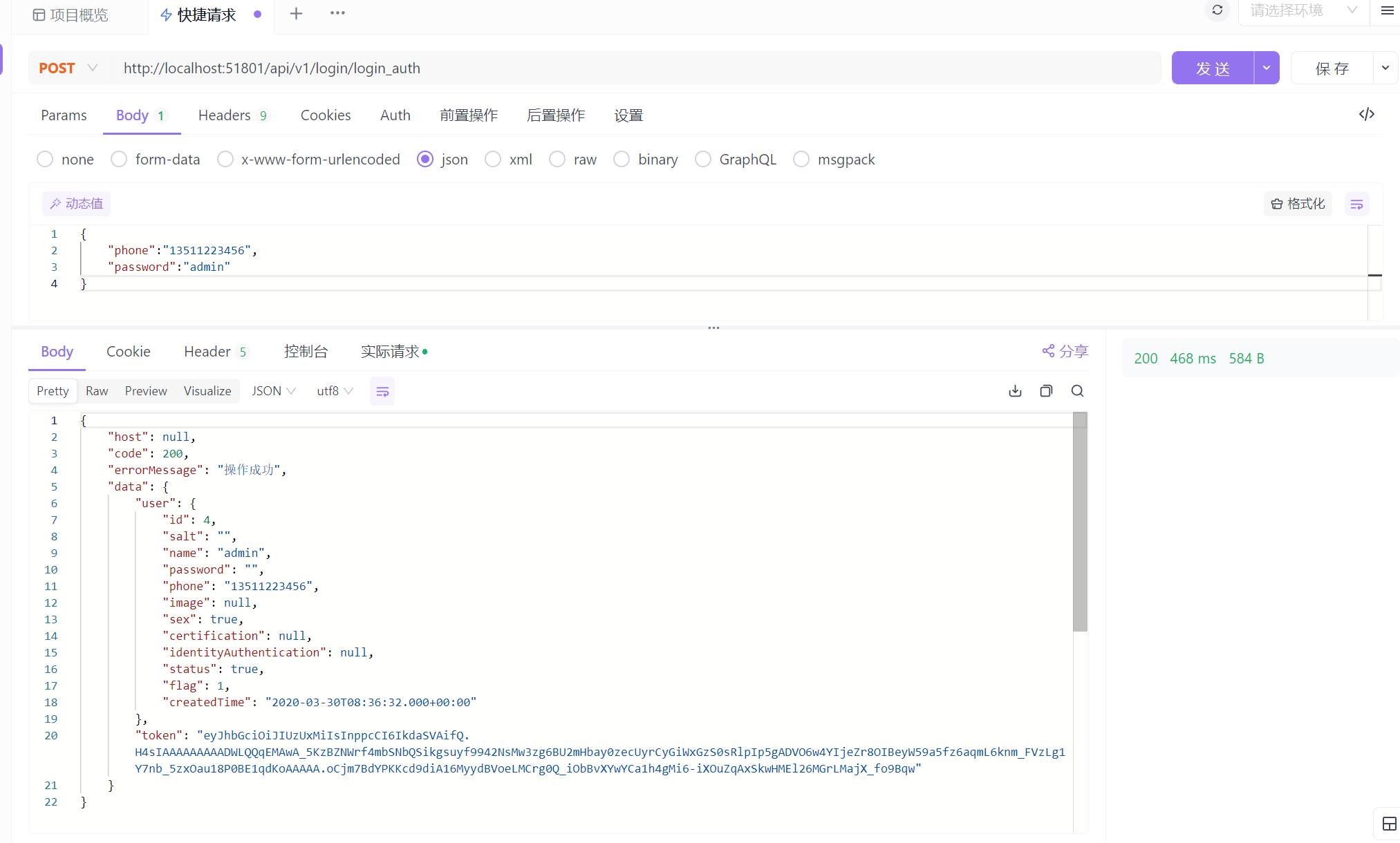Open the JSON response format dropdown
Viewport: 1400px width, 843px height.
(x=273, y=391)
